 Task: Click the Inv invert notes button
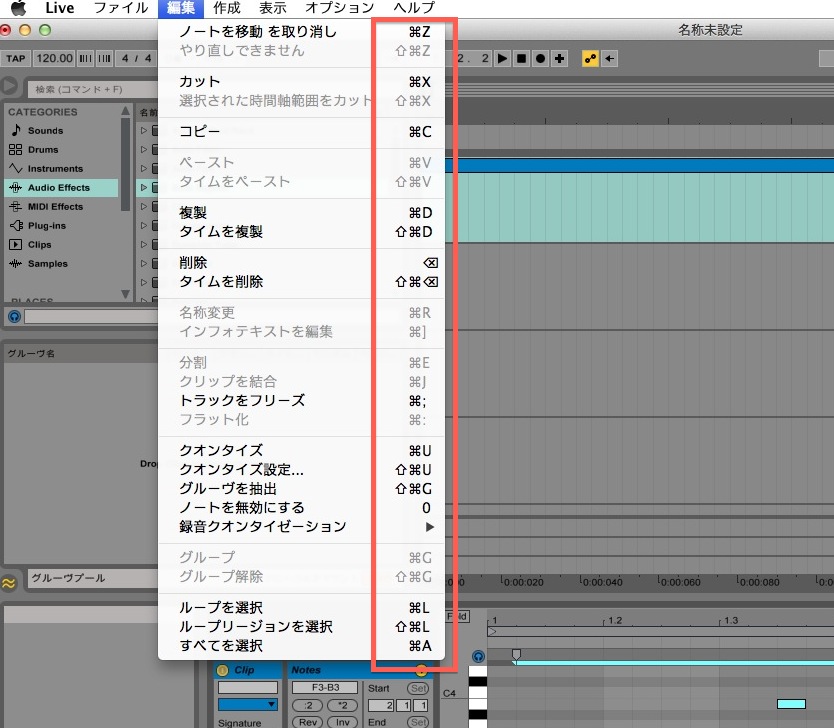coord(342,722)
